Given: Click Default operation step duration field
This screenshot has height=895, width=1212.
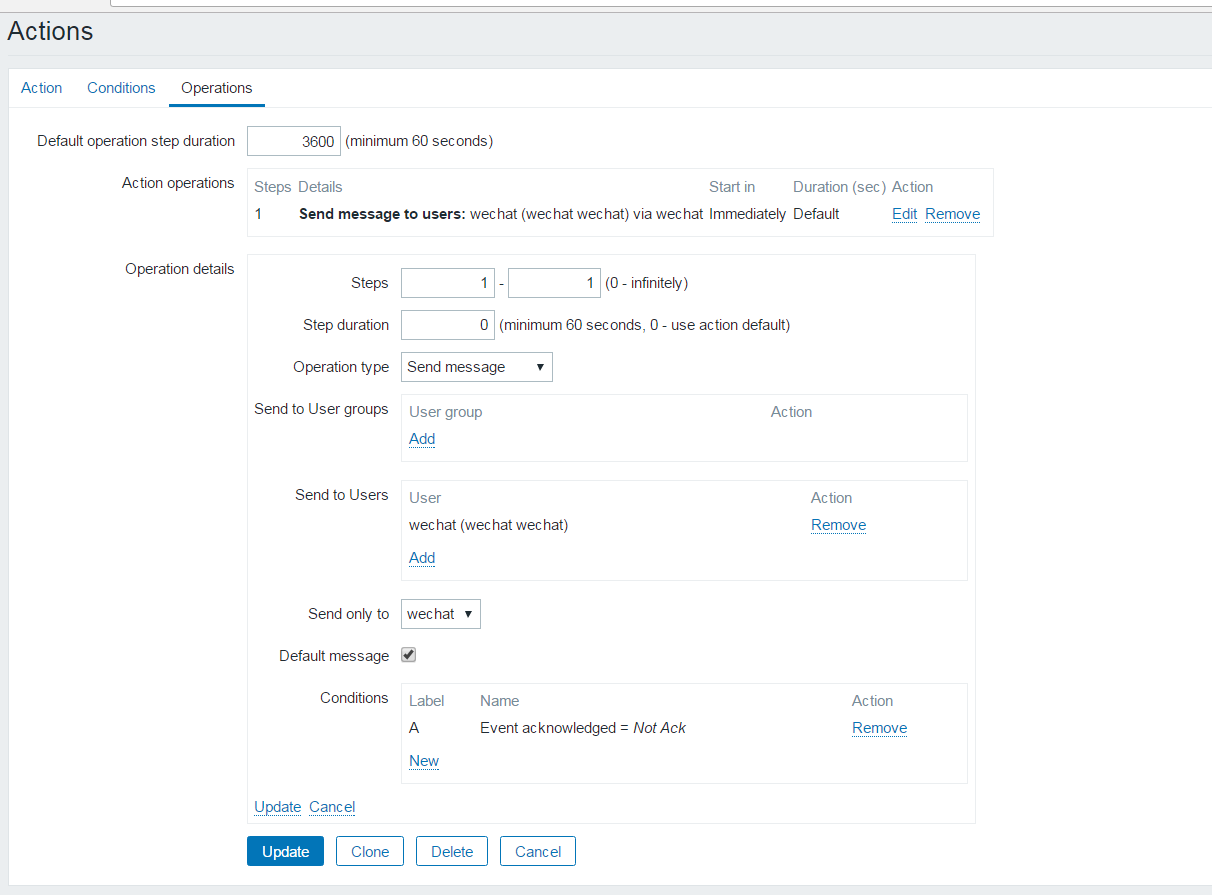Looking at the screenshot, I should [294, 141].
